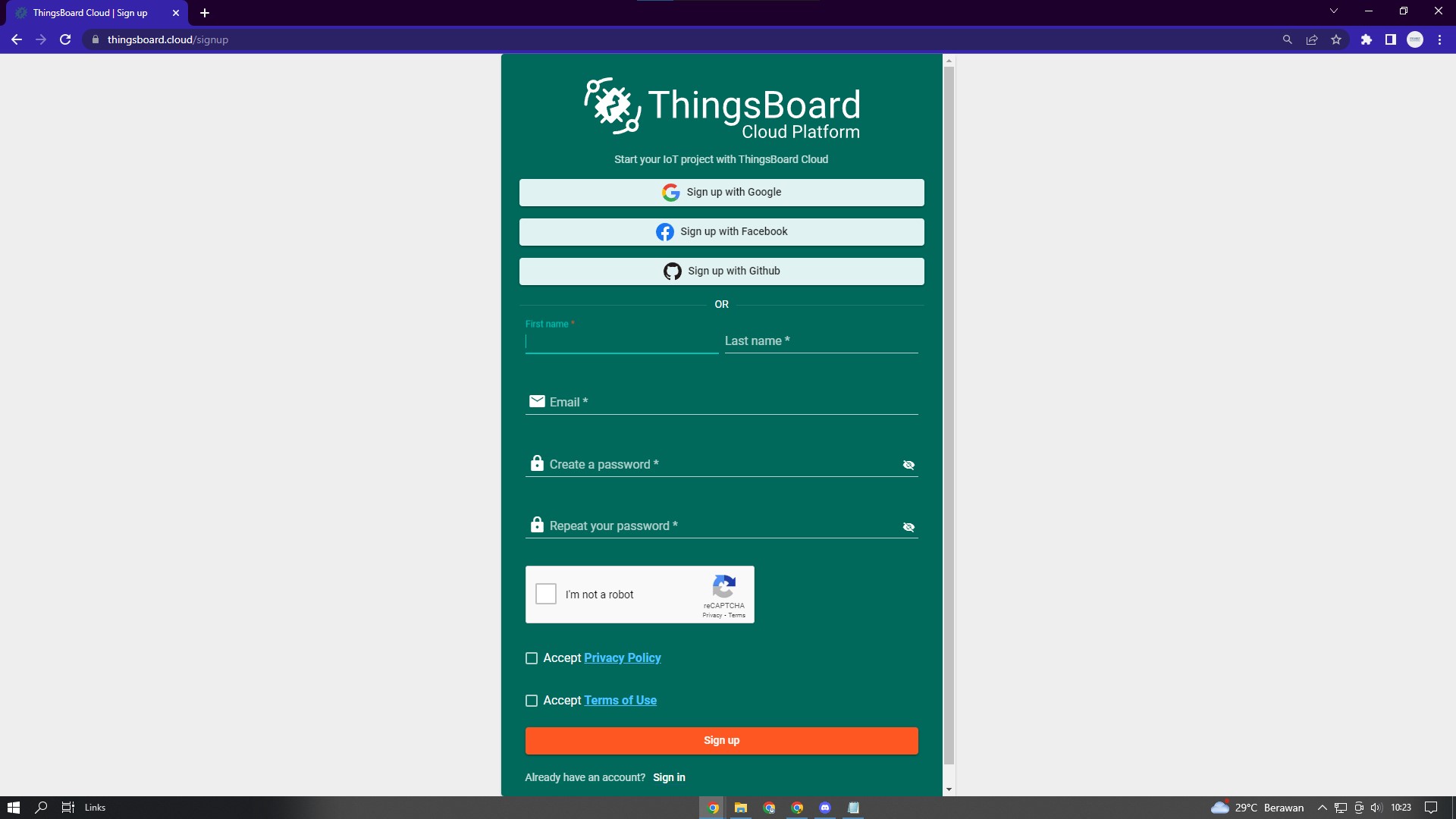Click the Email input field
The image size is (1456, 819).
click(x=721, y=402)
